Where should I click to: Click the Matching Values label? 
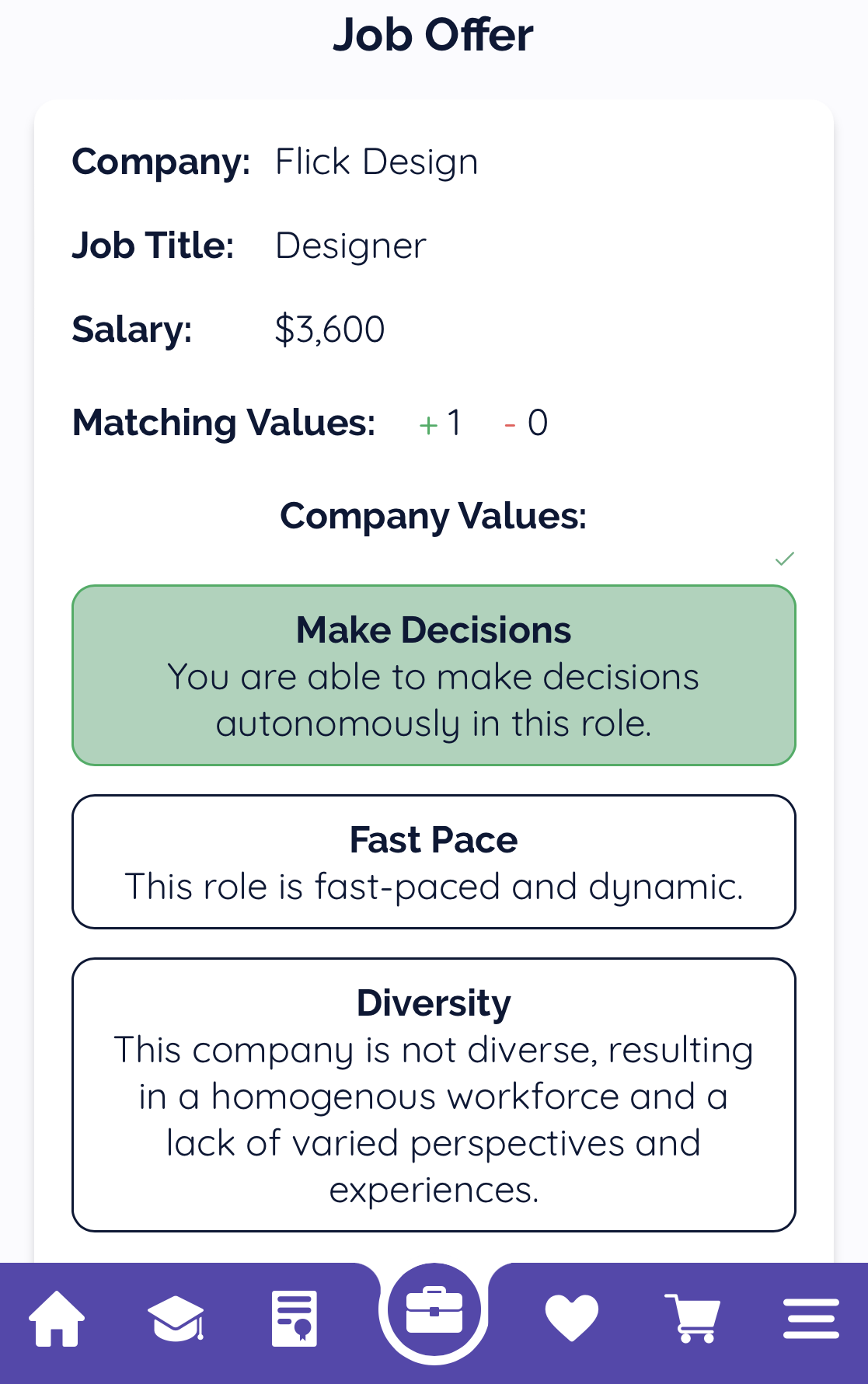pos(224,424)
